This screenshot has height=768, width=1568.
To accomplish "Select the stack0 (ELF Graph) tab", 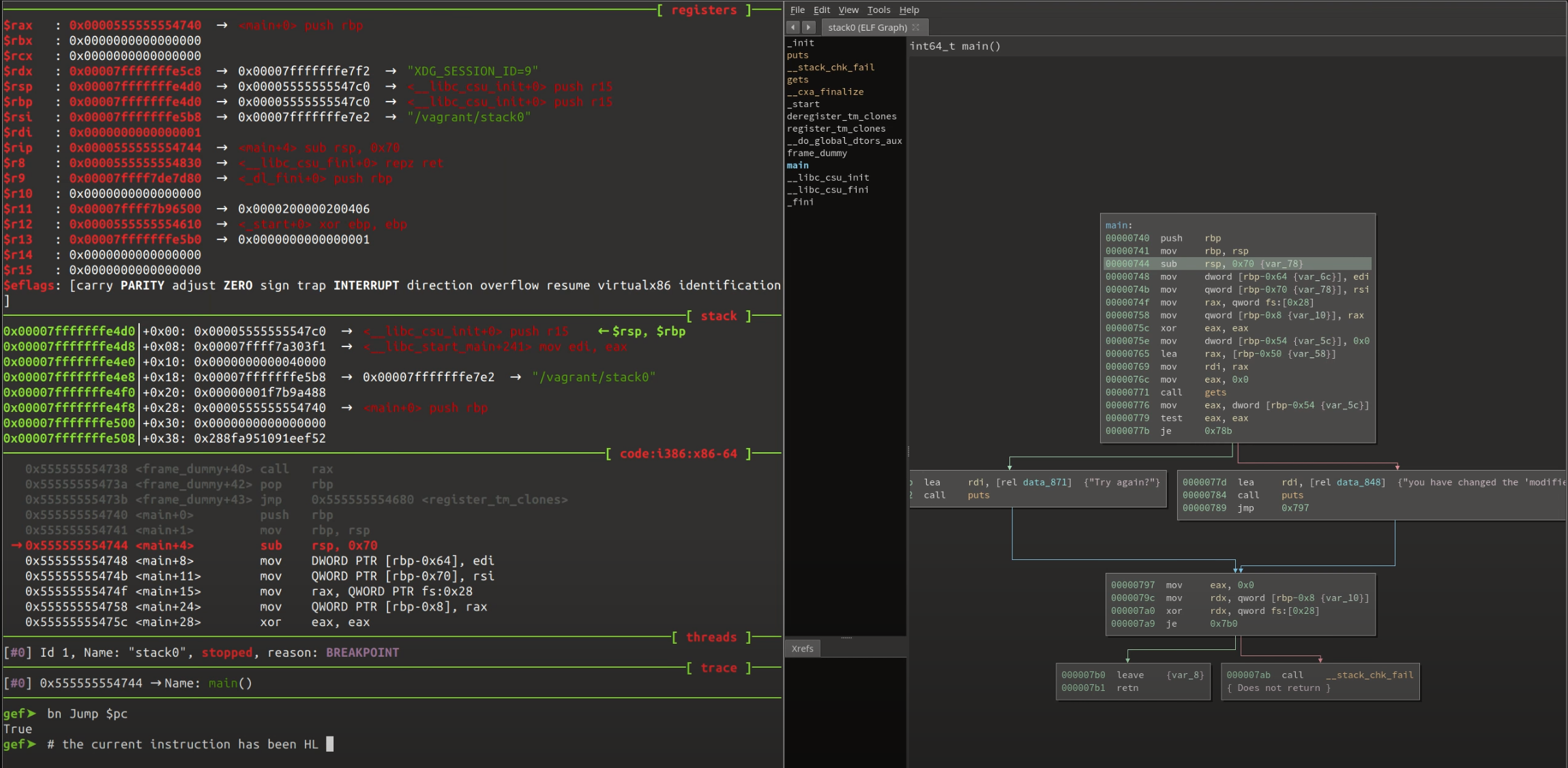I will tap(867, 27).
